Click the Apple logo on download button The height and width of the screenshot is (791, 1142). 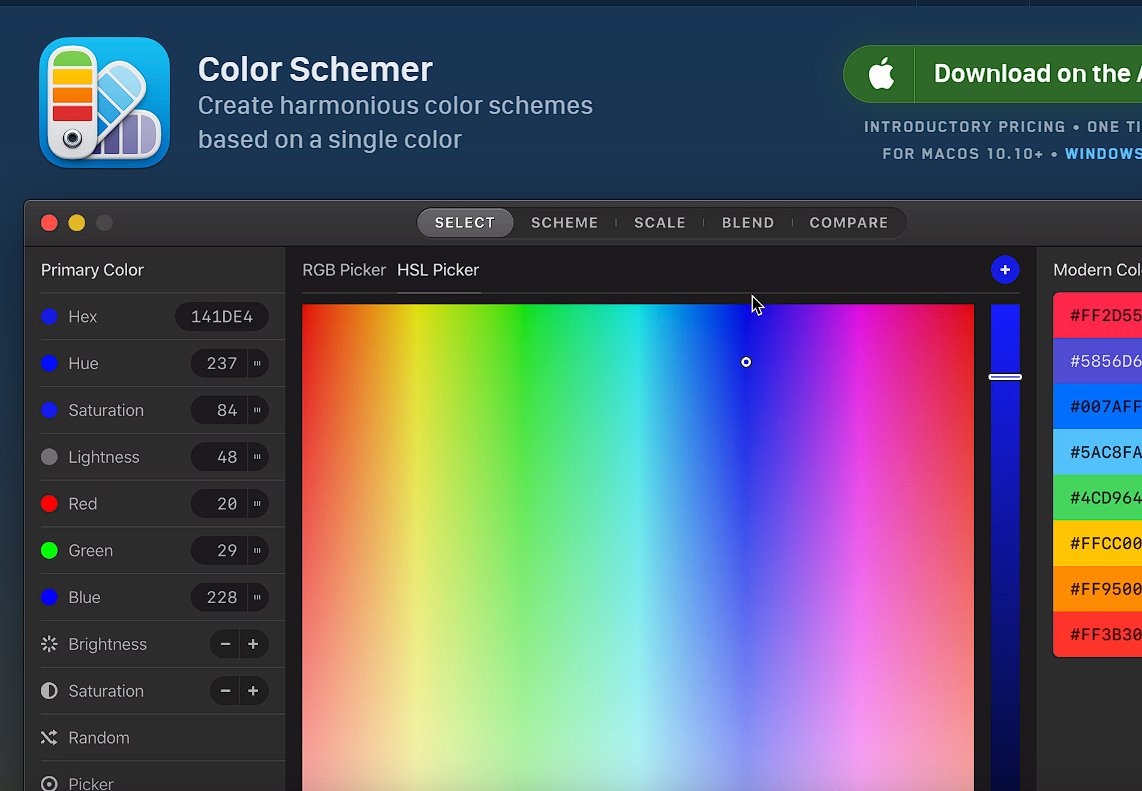(881, 74)
